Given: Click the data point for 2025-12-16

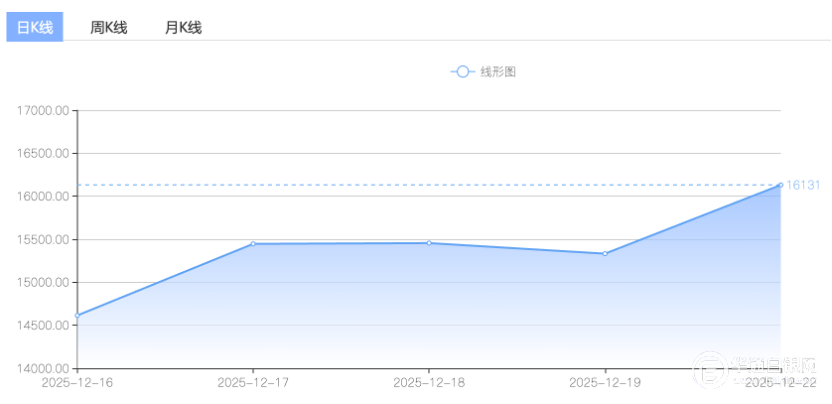Looking at the screenshot, I should click(77, 316).
